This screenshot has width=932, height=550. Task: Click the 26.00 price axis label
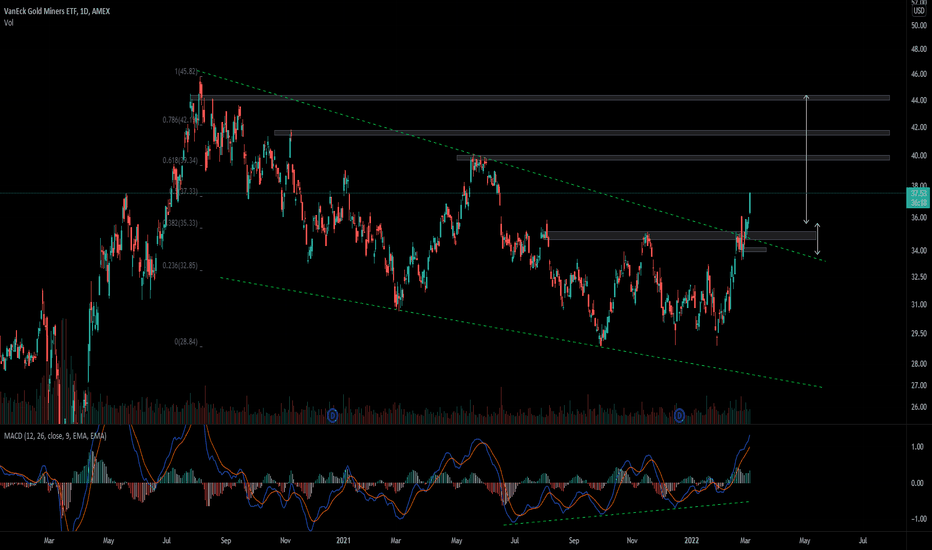pyautogui.click(x=919, y=407)
